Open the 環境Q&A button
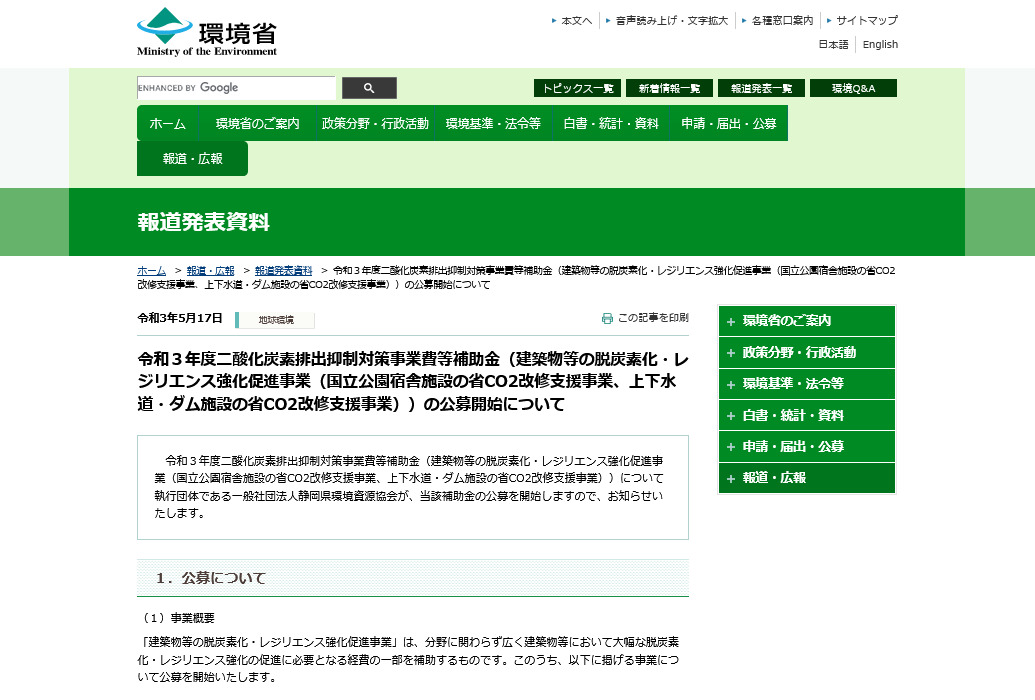This screenshot has height=700, width=1035. click(x=853, y=88)
